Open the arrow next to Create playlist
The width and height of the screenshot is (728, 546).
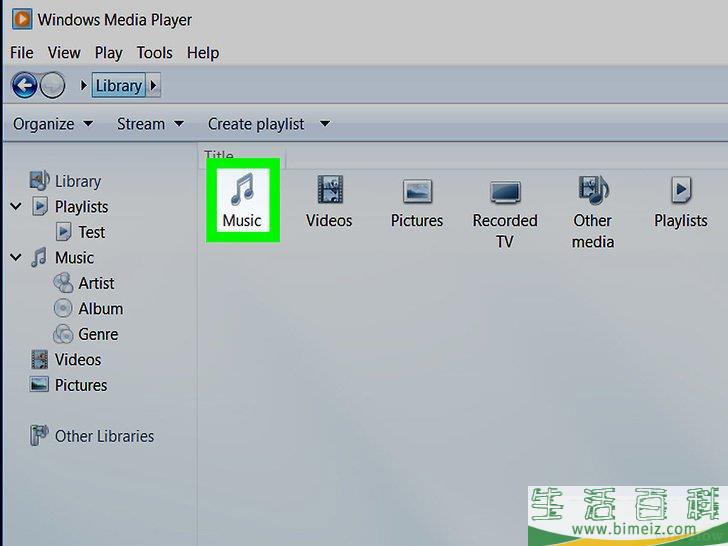click(x=325, y=124)
